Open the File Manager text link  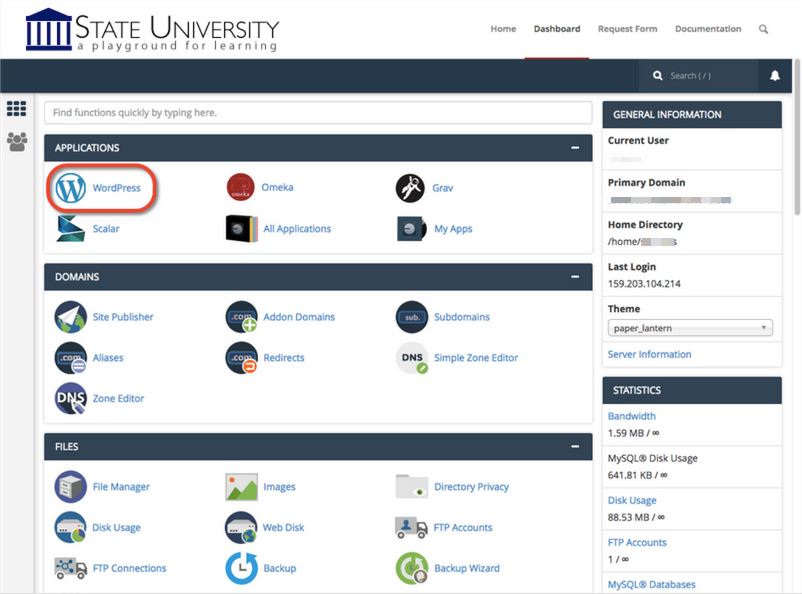point(121,487)
